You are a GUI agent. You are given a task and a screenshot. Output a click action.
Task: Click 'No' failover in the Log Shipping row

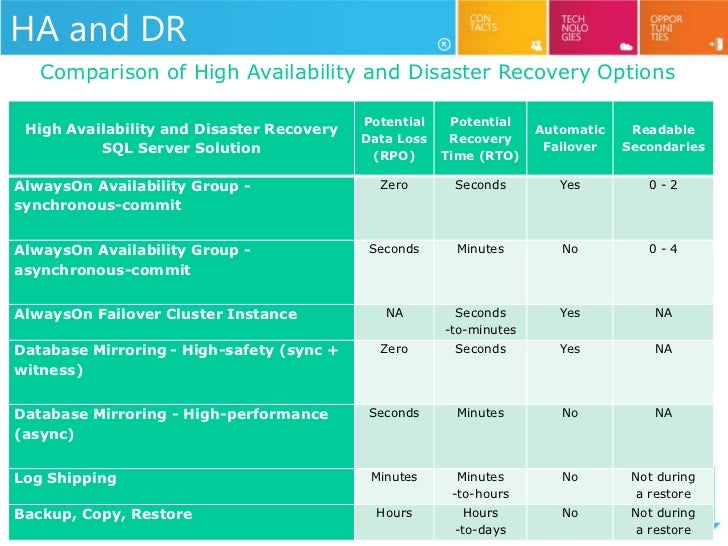point(570,477)
